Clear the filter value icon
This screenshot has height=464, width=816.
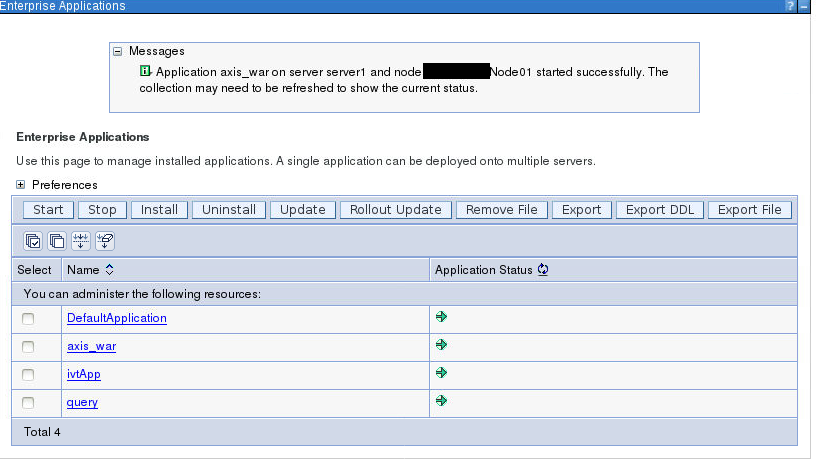click(105, 241)
